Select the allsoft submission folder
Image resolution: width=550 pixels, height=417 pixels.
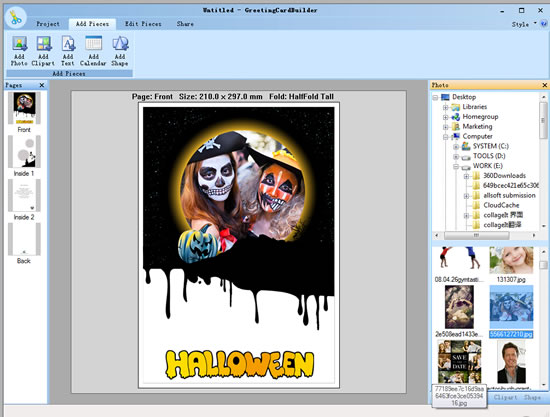point(509,195)
